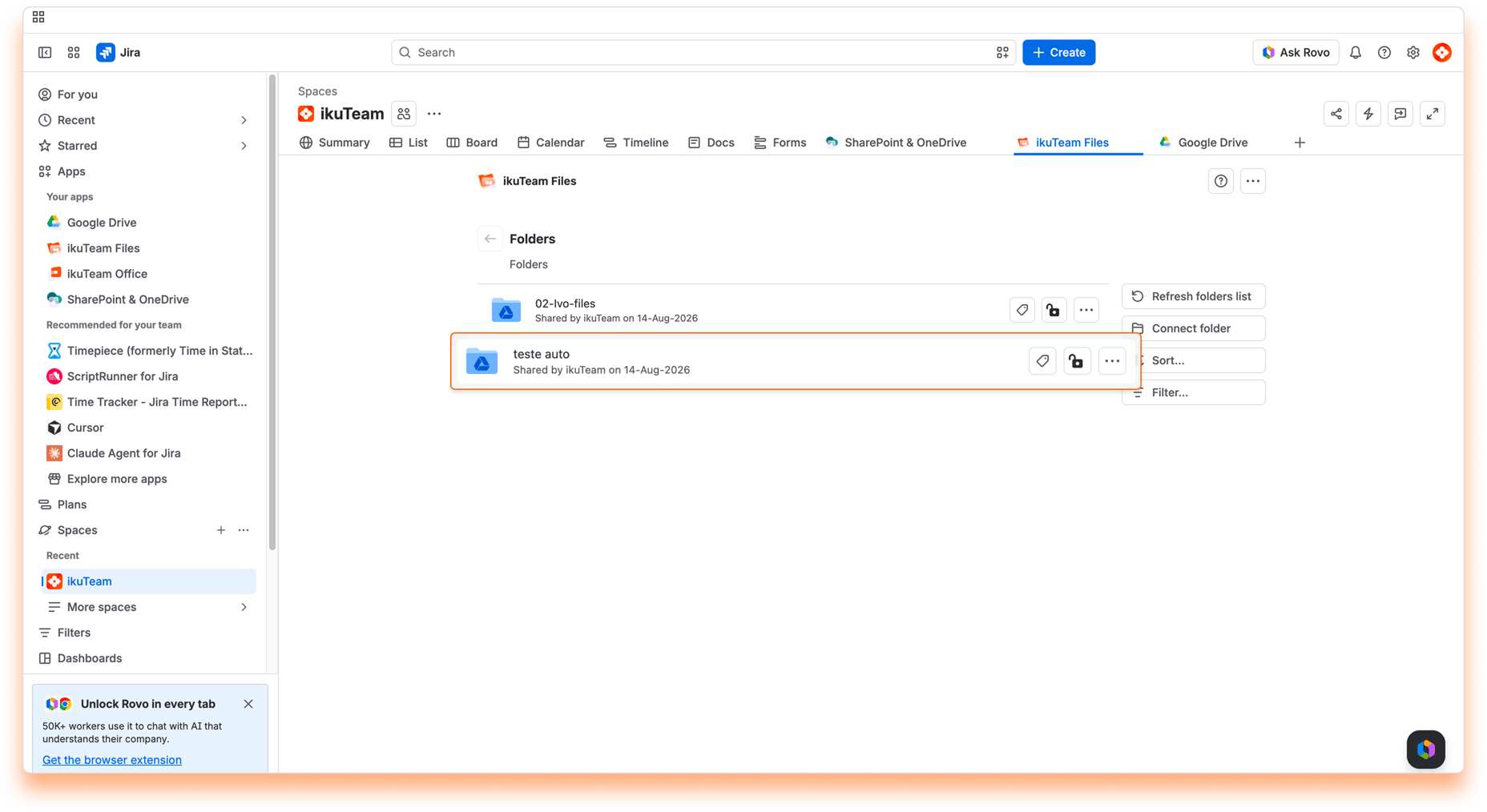Open the notifications bell

point(1355,52)
